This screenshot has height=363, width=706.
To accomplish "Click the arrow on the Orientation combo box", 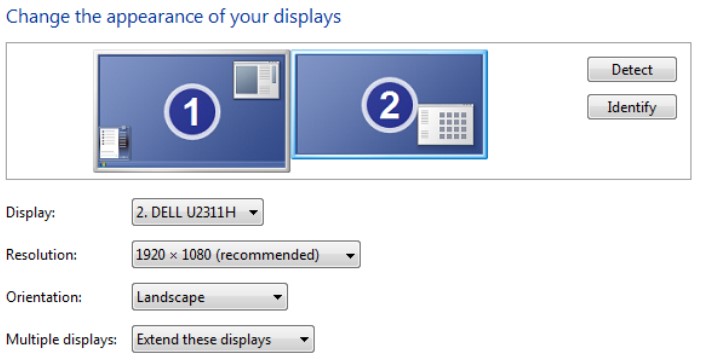I will tap(277, 297).
